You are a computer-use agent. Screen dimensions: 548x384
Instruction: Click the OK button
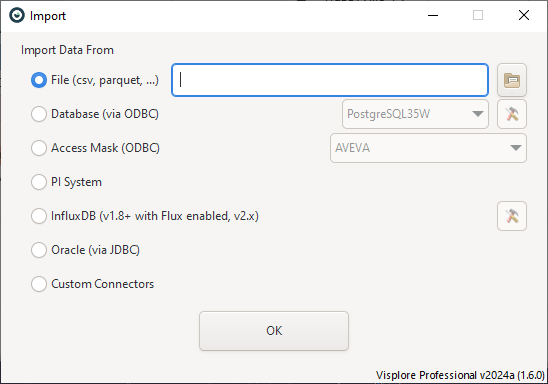coord(274,331)
